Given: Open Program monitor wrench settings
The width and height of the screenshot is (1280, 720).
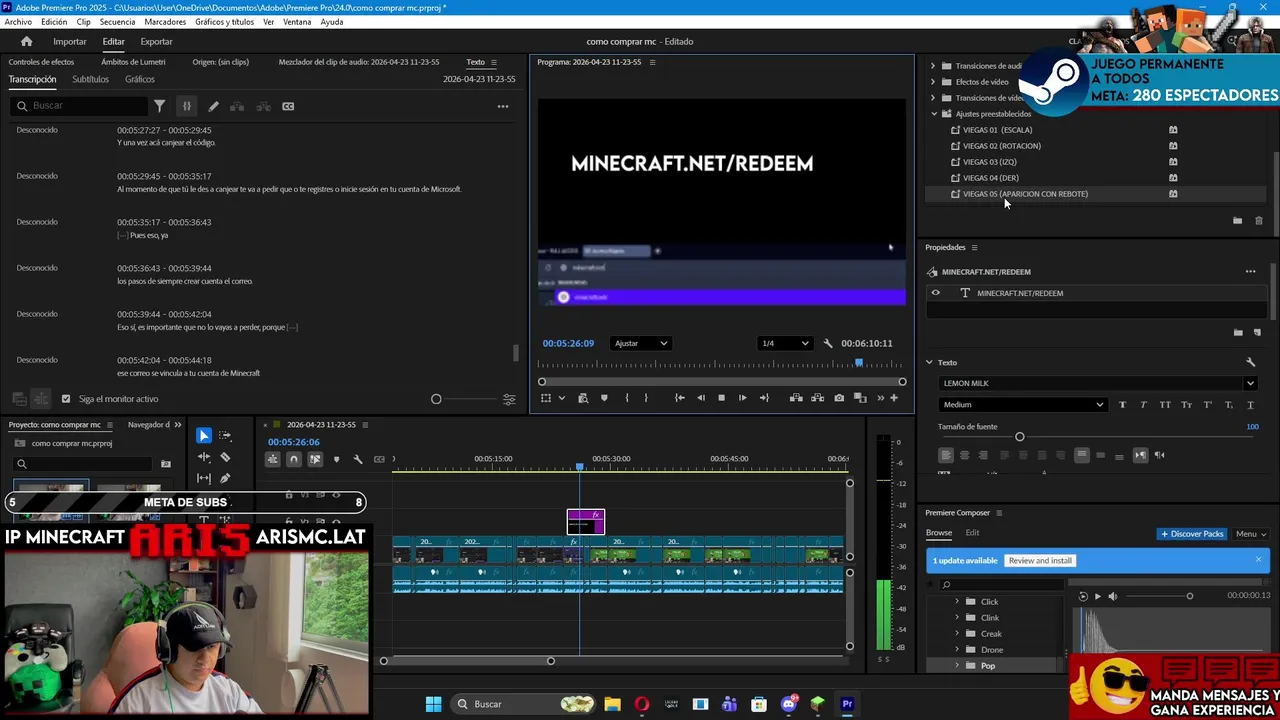Looking at the screenshot, I should click(x=828, y=344).
